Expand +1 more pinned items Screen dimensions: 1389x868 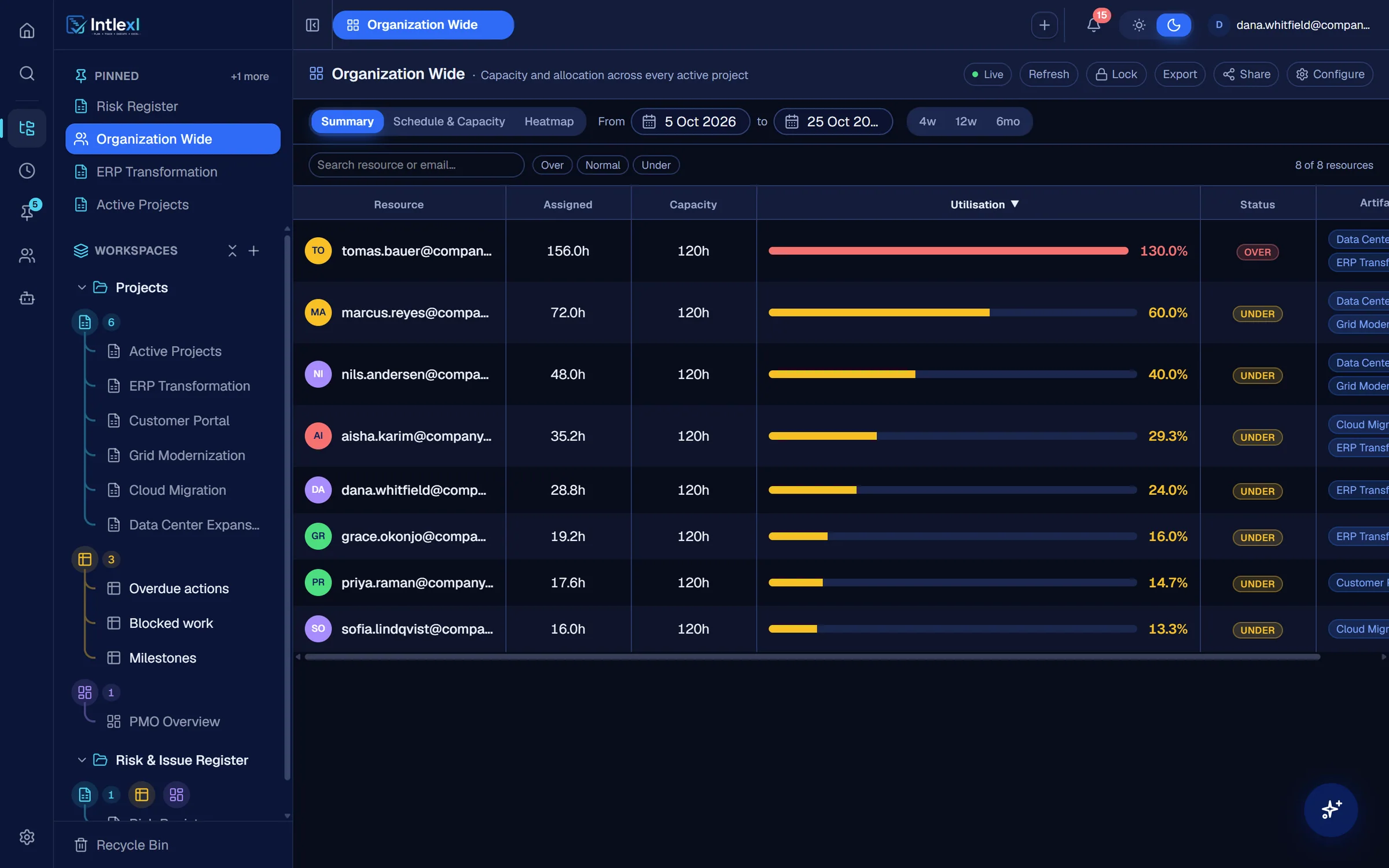(250, 76)
